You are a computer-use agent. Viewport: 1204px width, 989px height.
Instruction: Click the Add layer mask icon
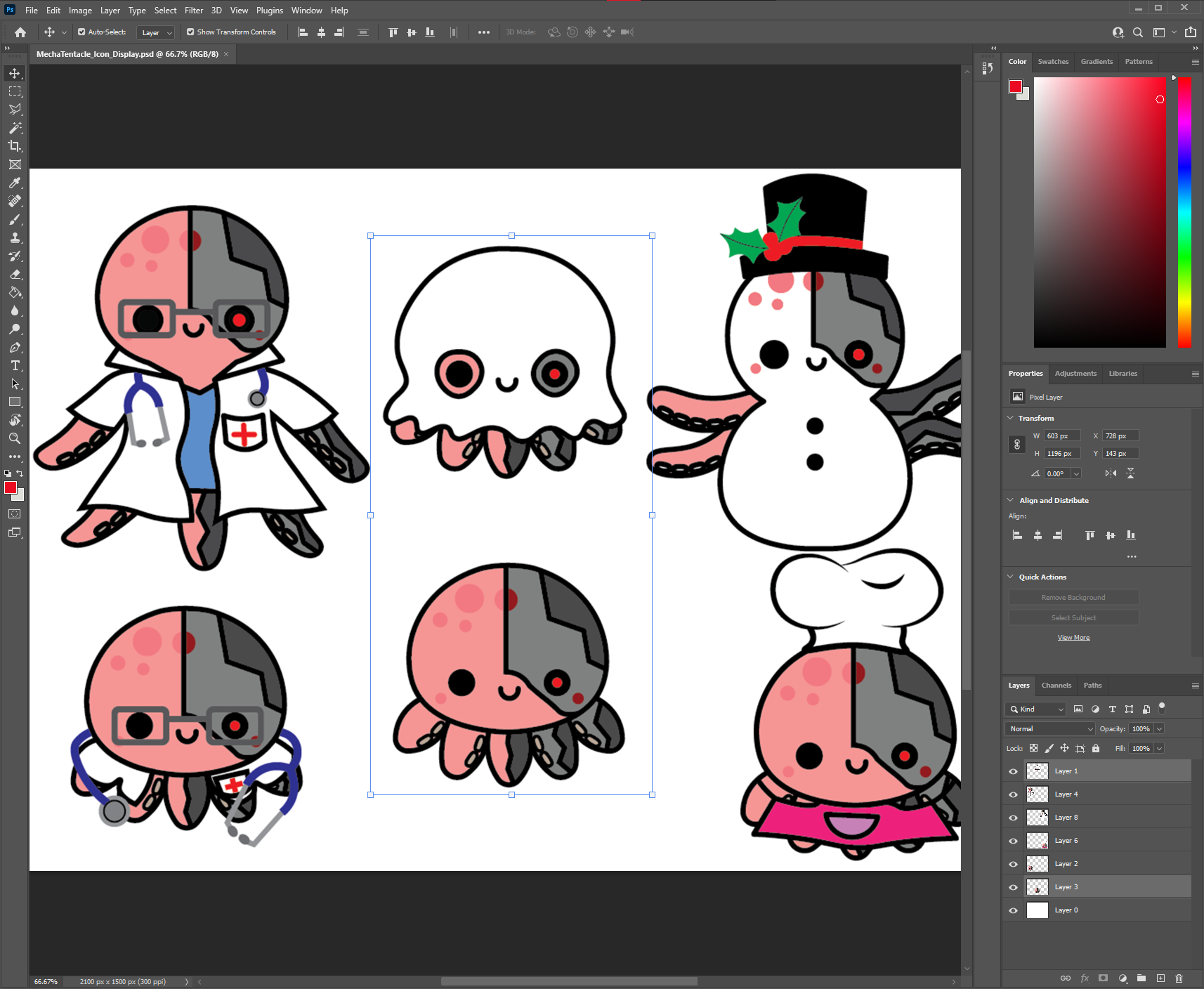(1104, 978)
